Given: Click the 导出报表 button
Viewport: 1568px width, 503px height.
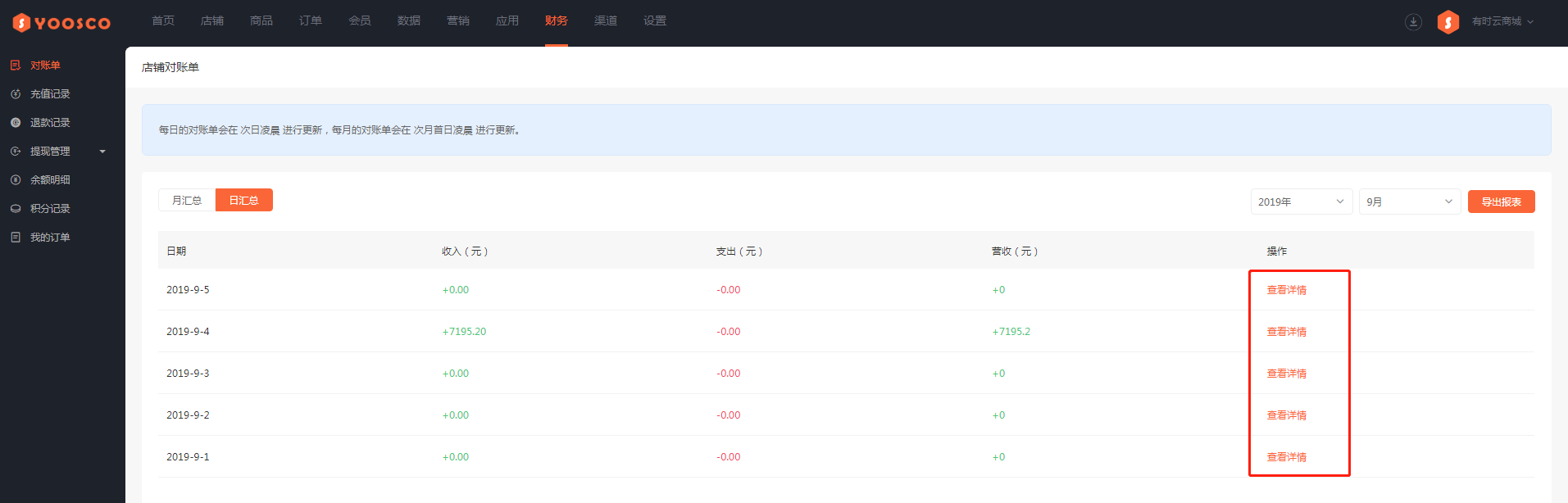Looking at the screenshot, I should point(1502,202).
